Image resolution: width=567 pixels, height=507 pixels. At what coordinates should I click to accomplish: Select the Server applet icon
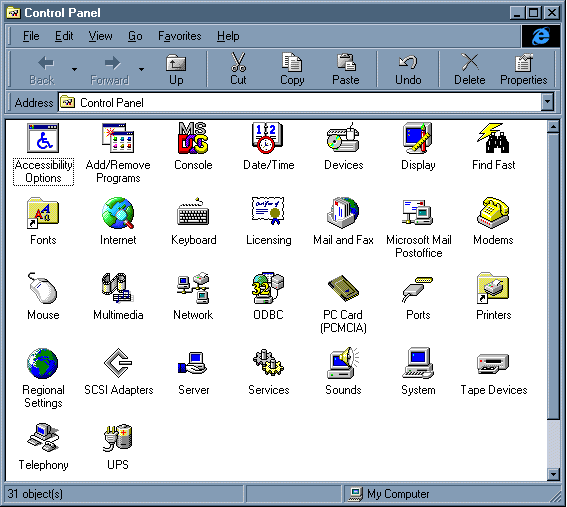[x=193, y=364]
